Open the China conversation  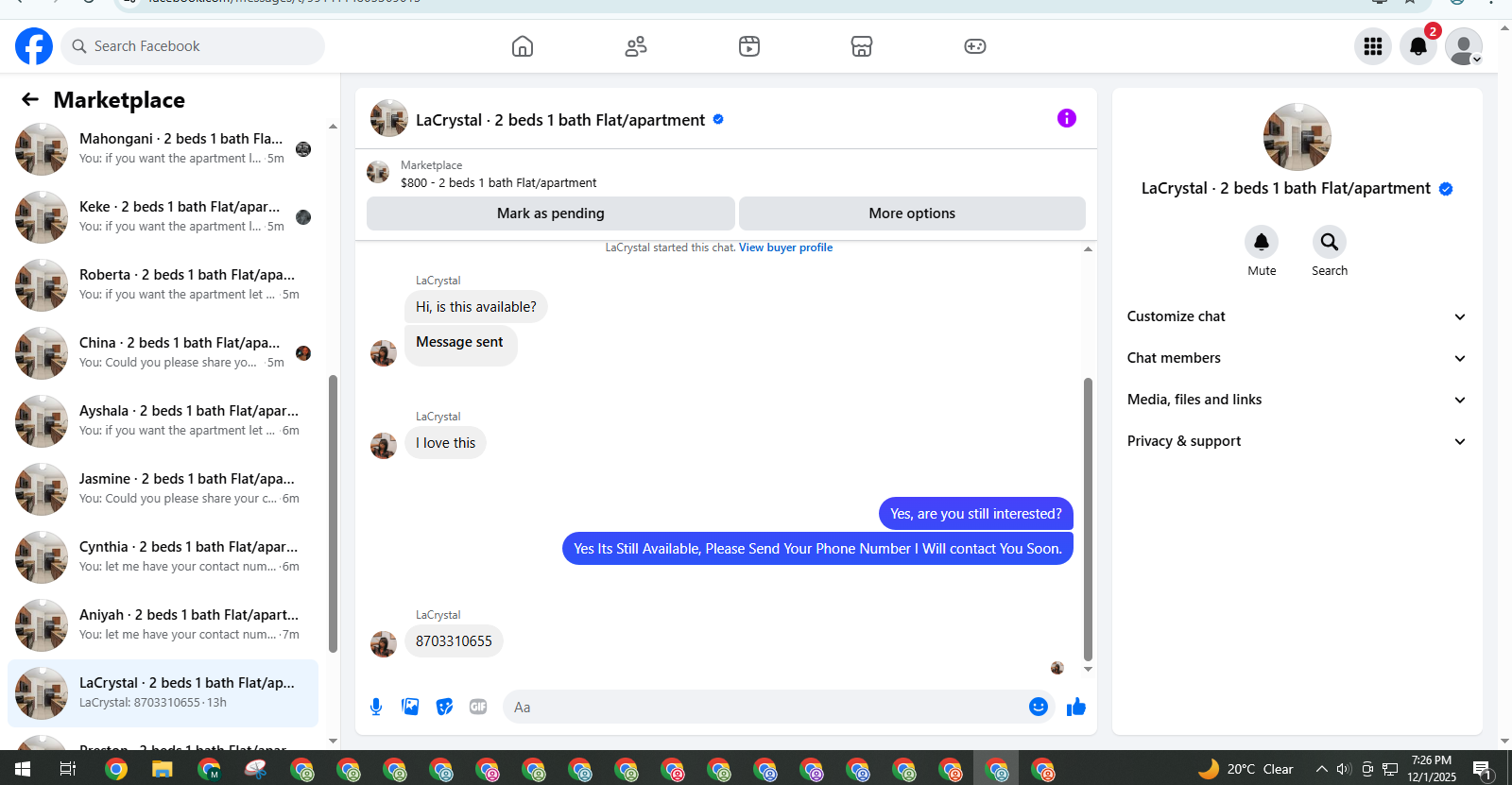[x=163, y=353]
